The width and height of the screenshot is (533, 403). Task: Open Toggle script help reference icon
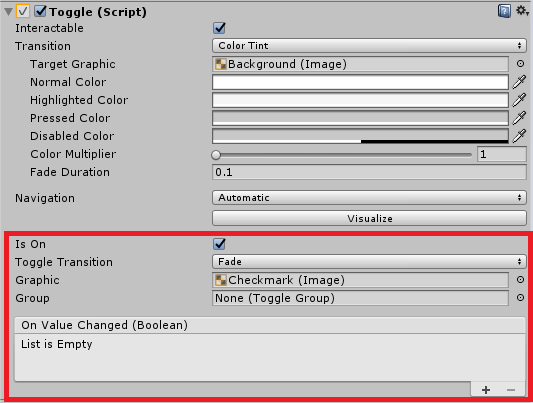point(504,11)
